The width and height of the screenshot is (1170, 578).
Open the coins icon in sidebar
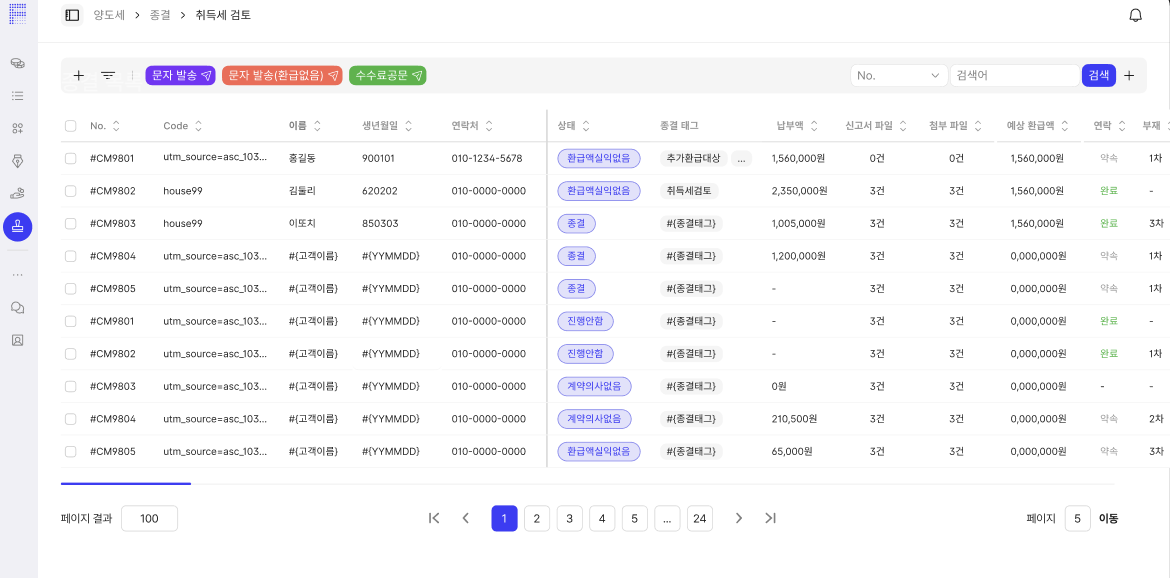[17, 63]
